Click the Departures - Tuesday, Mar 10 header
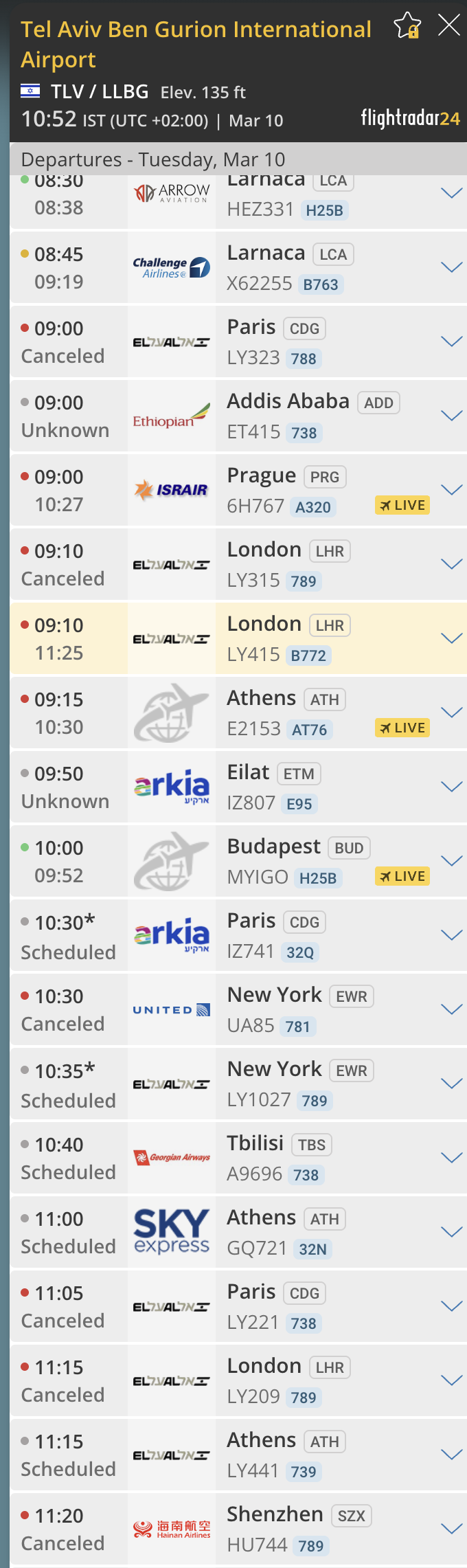Image resolution: width=467 pixels, height=1568 pixels. click(x=153, y=159)
